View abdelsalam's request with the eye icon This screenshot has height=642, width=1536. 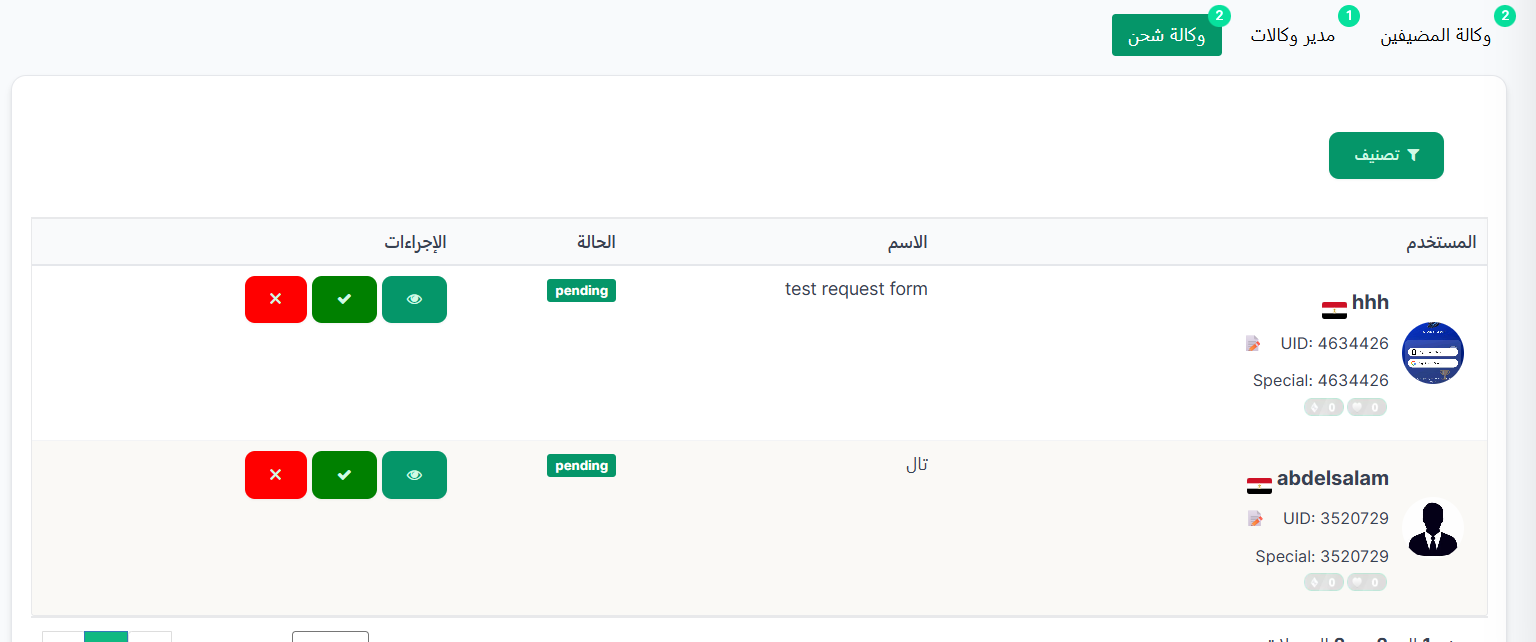(414, 475)
